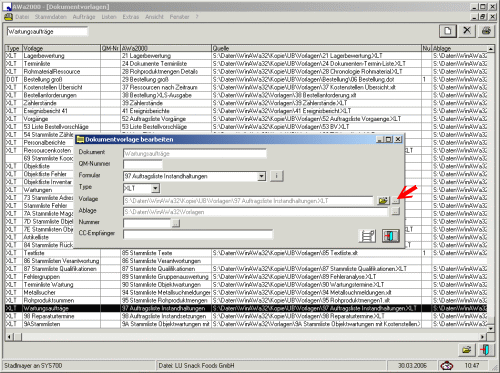The width and height of the screenshot is (500, 373).
Task: Select the 87 Stammliste Qualifikationen Vorlage cell
Action: (x=60, y=269)
